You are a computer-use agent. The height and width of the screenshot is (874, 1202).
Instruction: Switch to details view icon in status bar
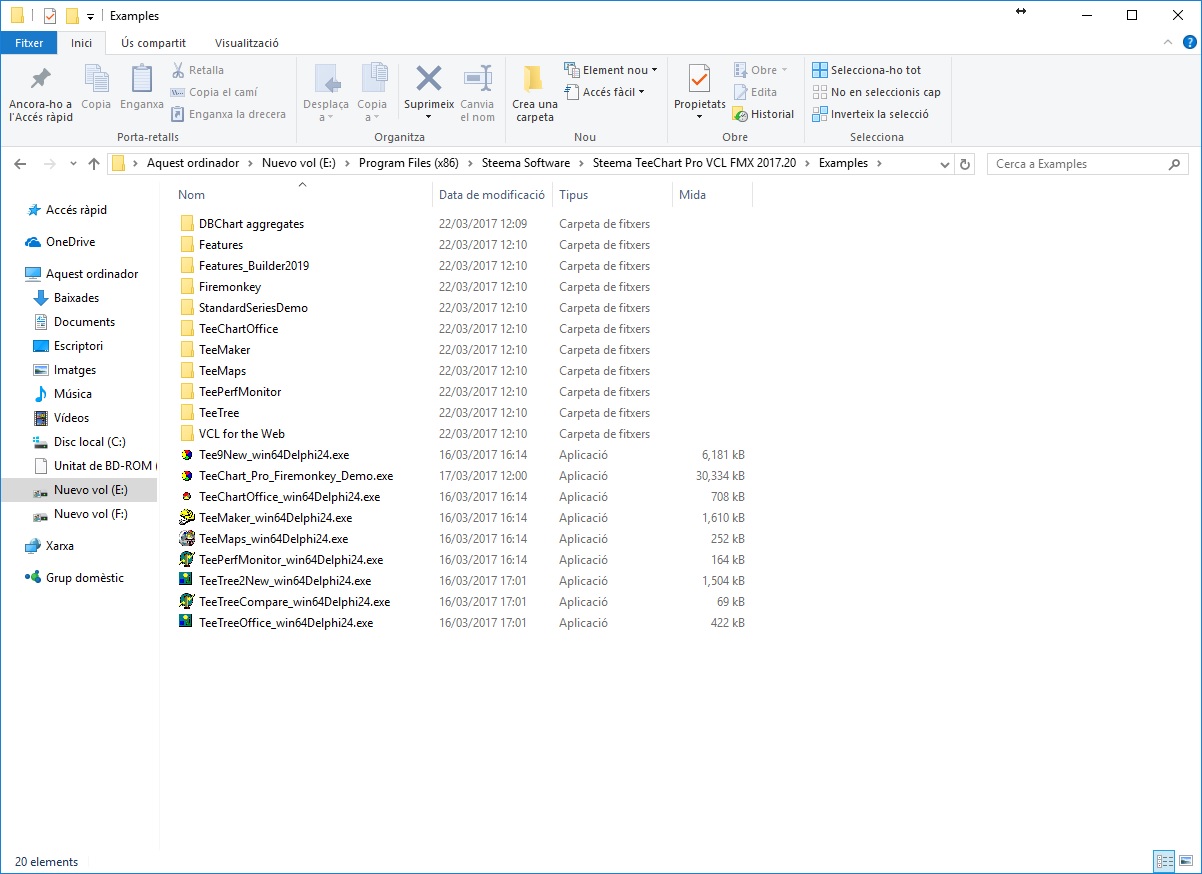pos(1164,861)
